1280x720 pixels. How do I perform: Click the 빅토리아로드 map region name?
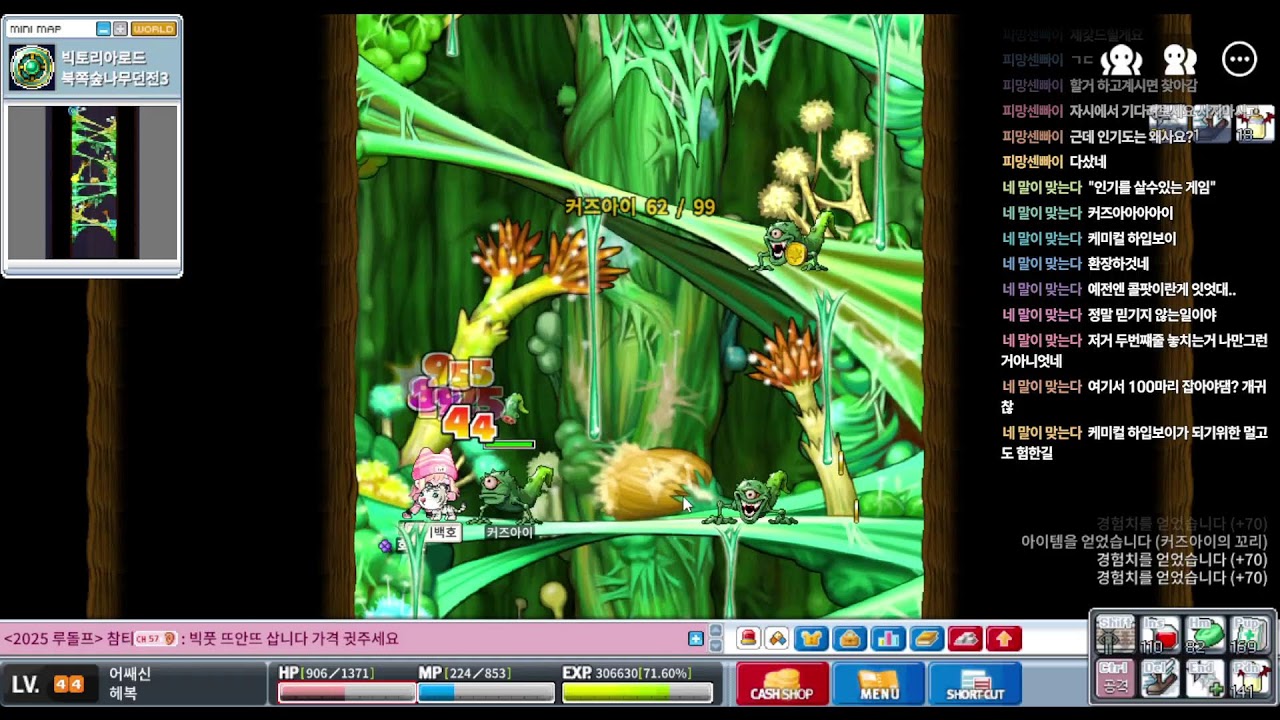point(104,58)
